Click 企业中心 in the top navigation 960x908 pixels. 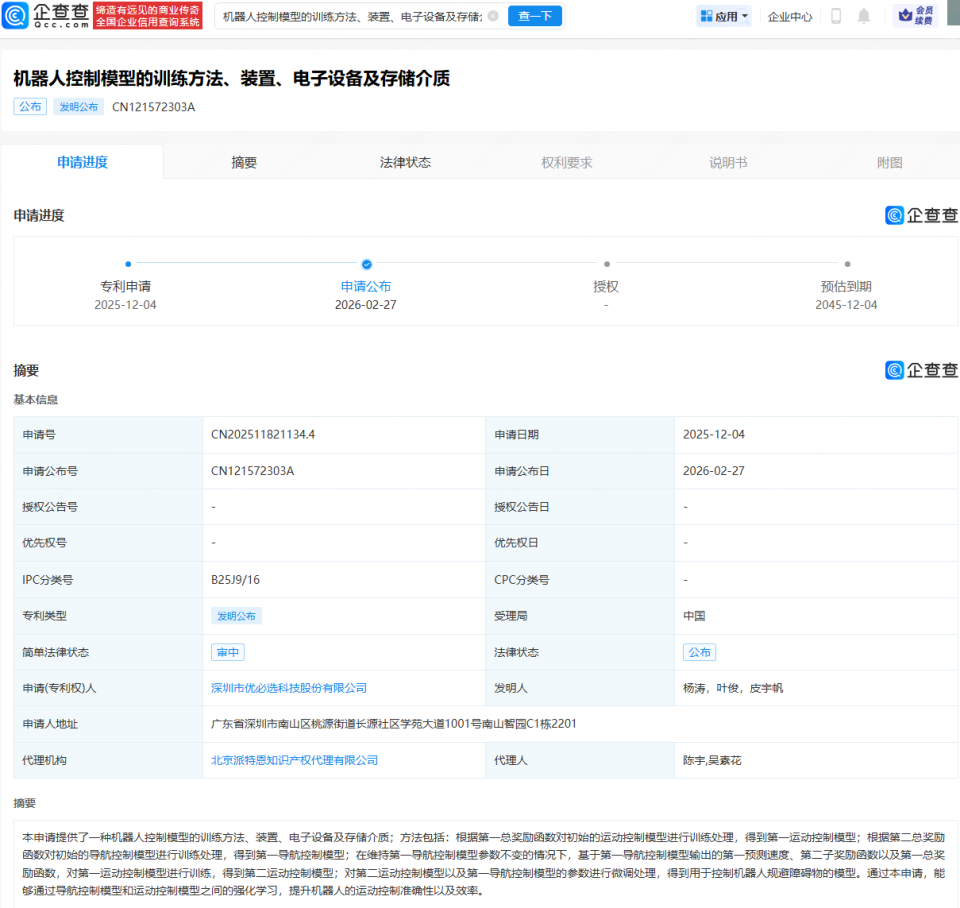pyautogui.click(x=789, y=15)
